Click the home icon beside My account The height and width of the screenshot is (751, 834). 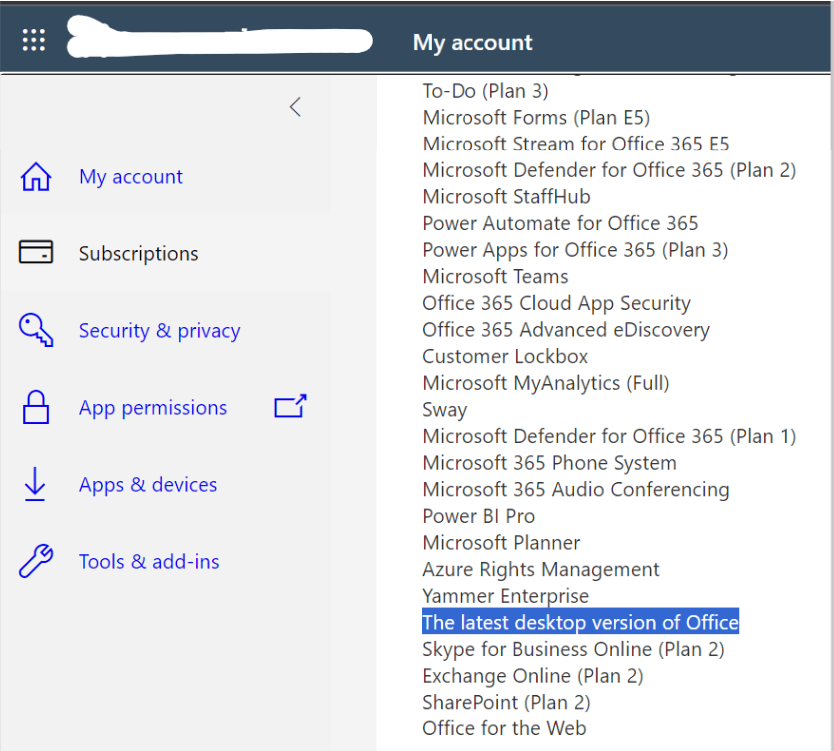click(36, 177)
